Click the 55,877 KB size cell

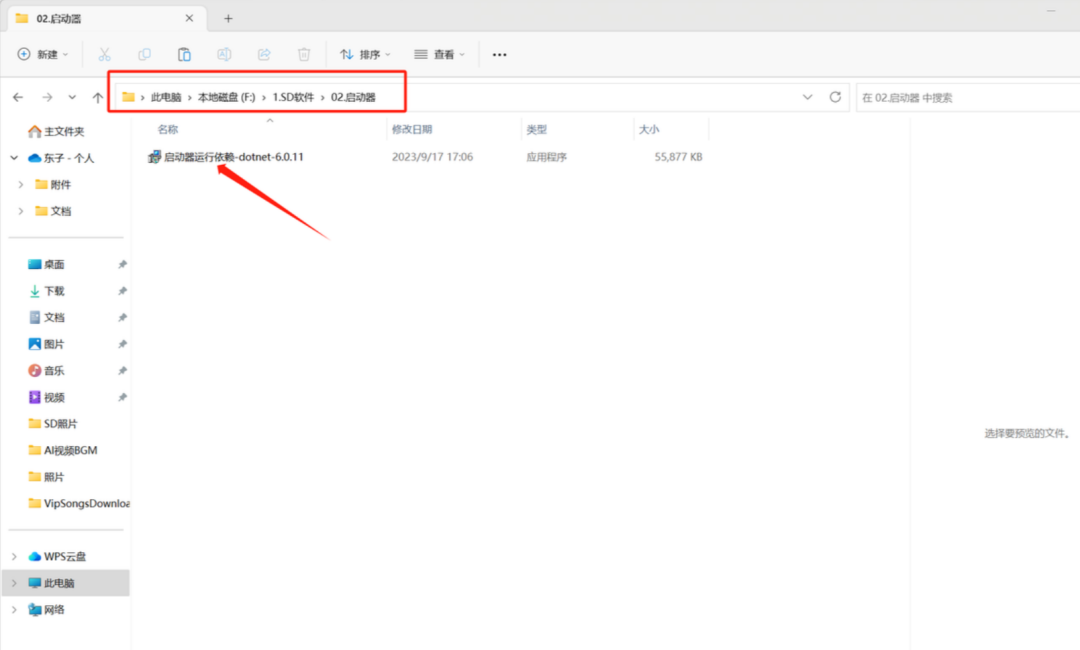pyautogui.click(x=678, y=157)
